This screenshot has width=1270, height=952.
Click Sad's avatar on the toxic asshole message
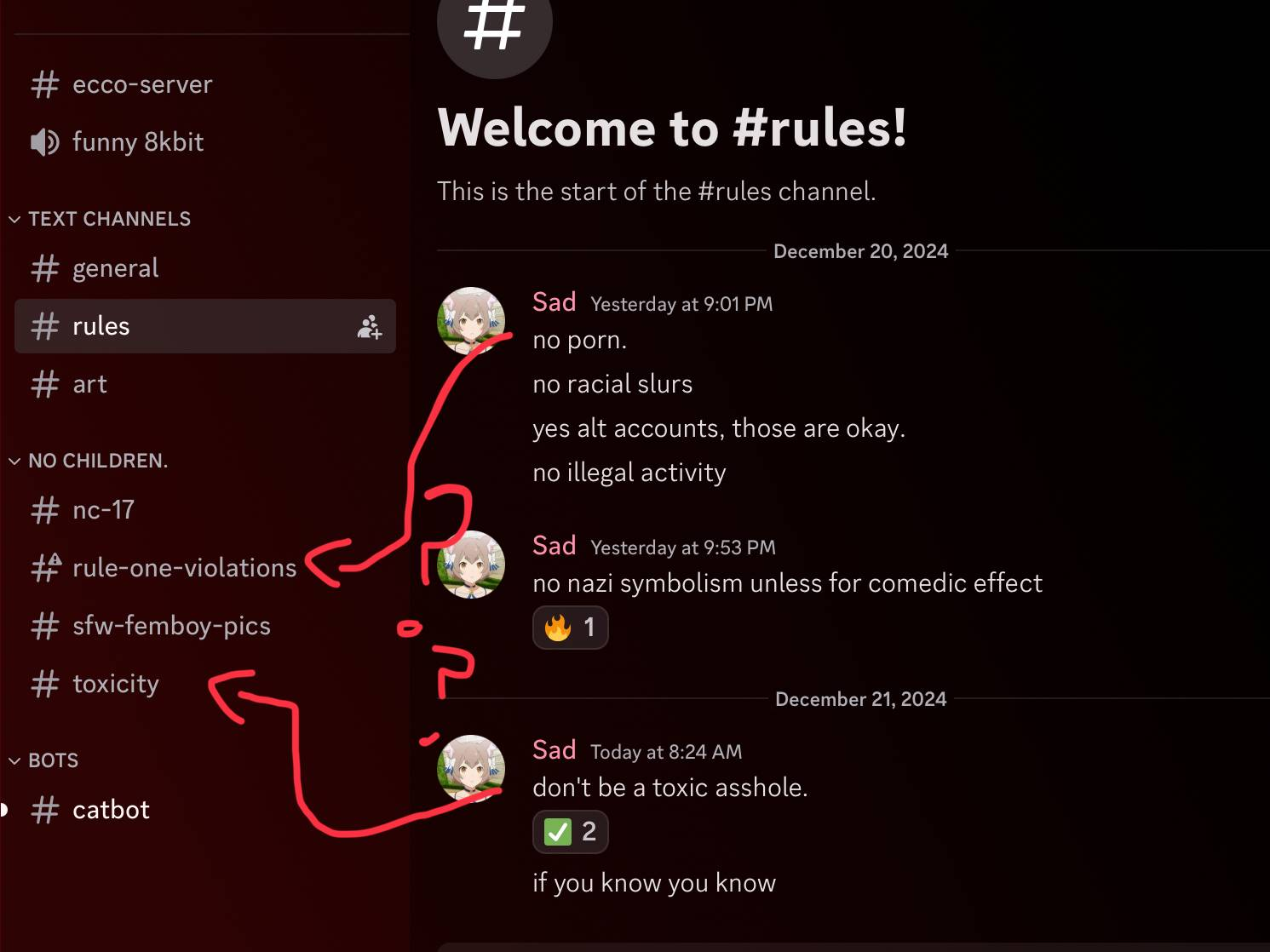[471, 769]
